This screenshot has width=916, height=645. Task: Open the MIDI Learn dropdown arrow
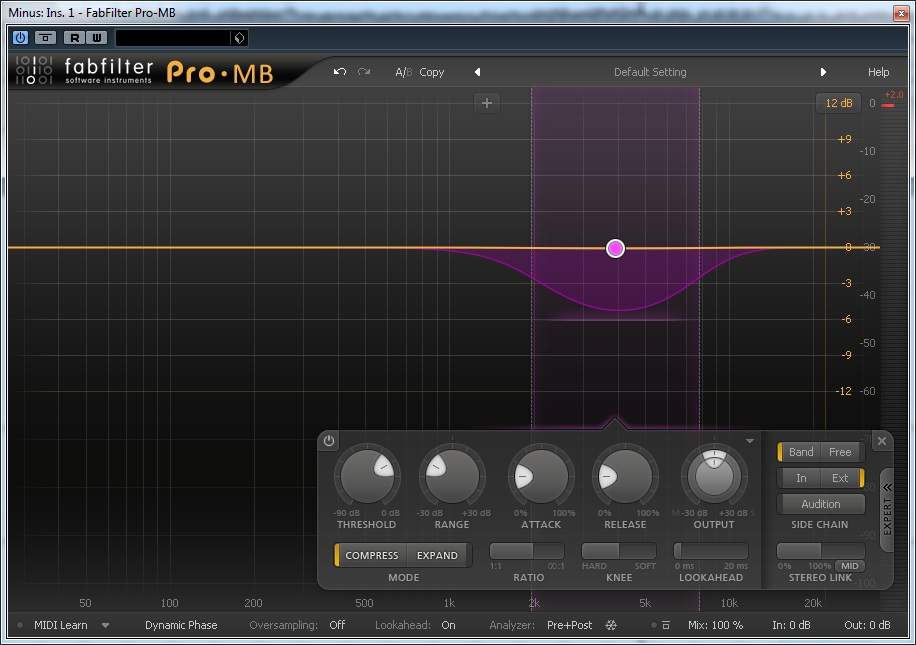105,625
